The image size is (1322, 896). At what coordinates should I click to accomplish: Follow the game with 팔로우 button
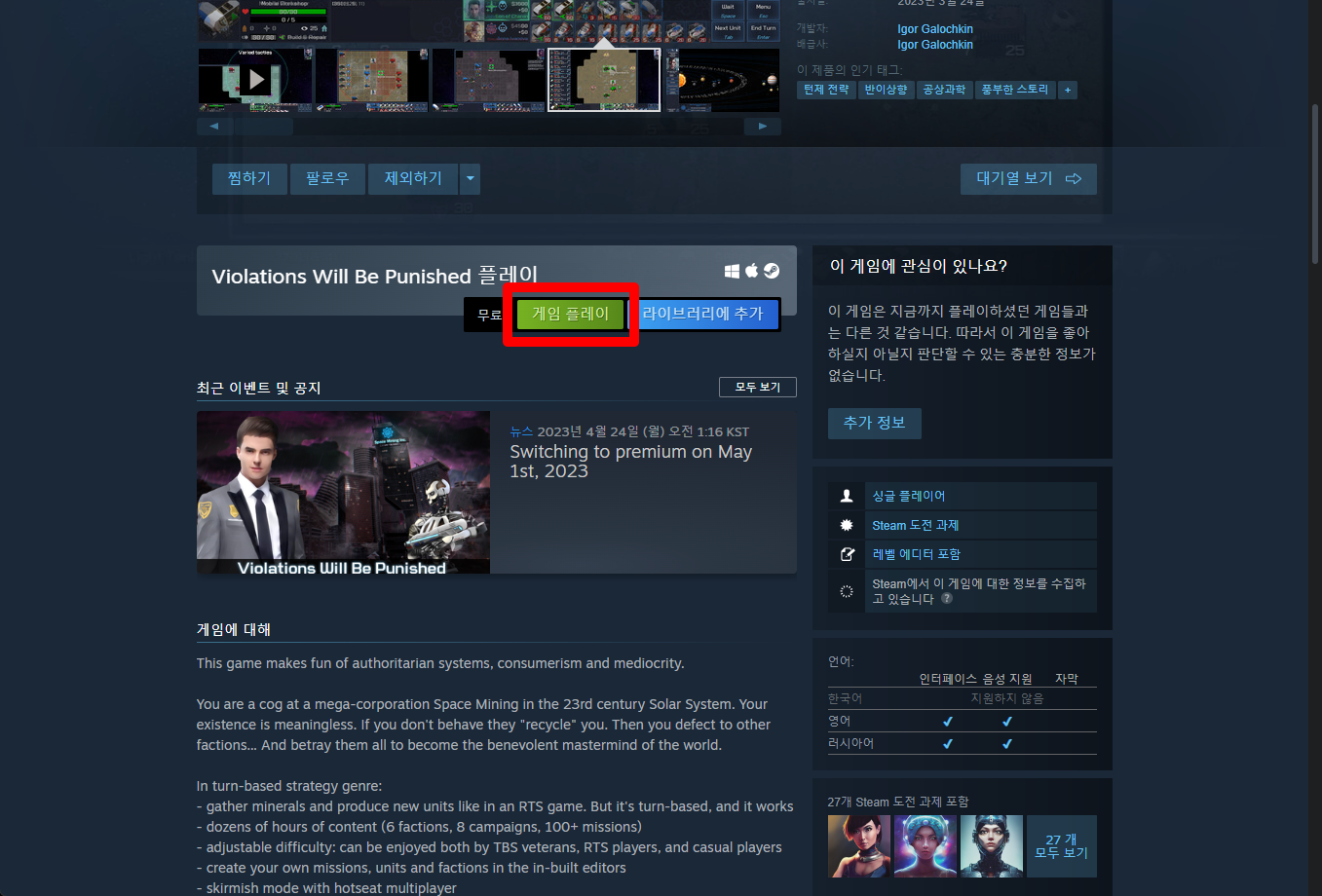[327, 178]
